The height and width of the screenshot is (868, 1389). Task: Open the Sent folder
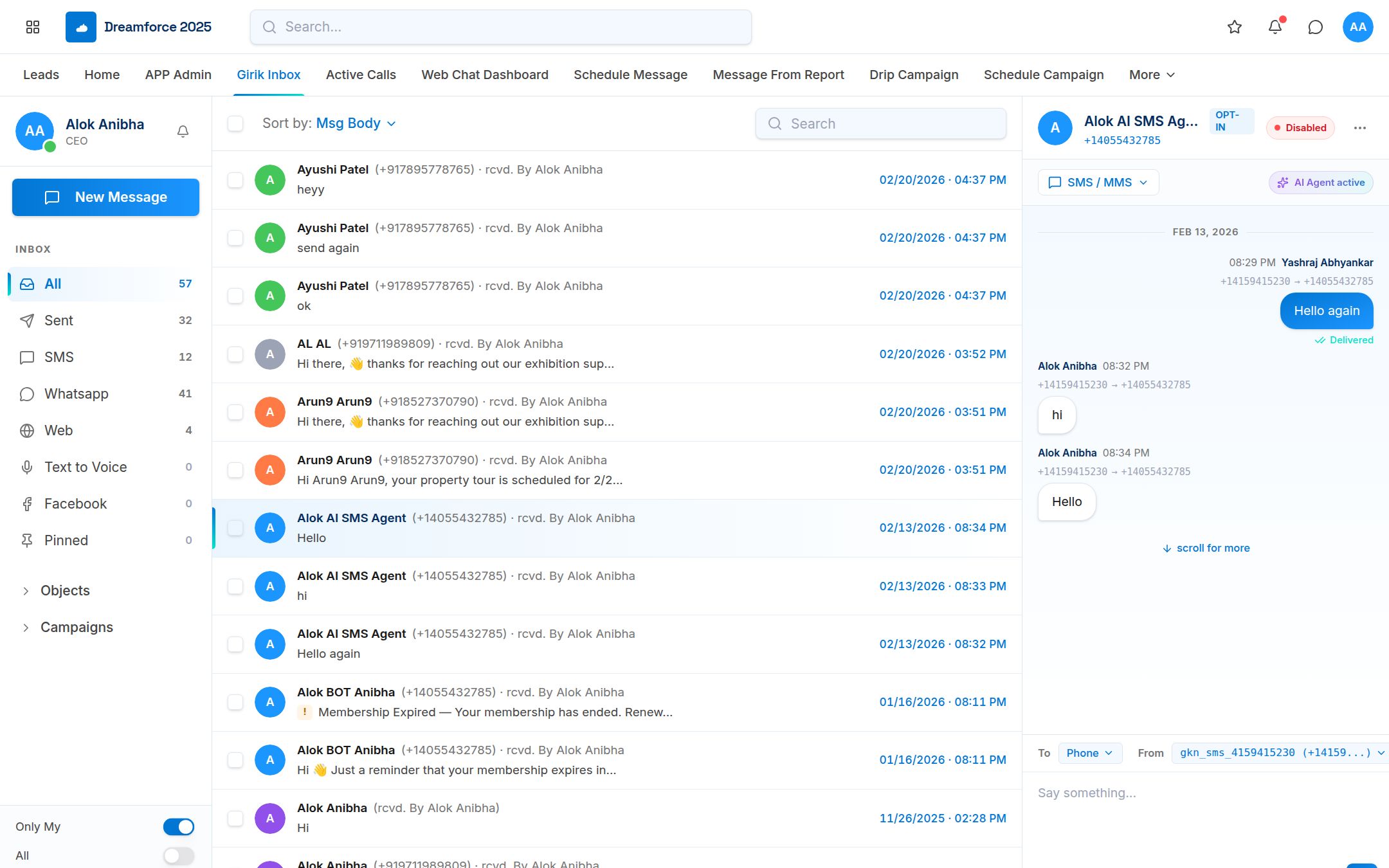105,320
